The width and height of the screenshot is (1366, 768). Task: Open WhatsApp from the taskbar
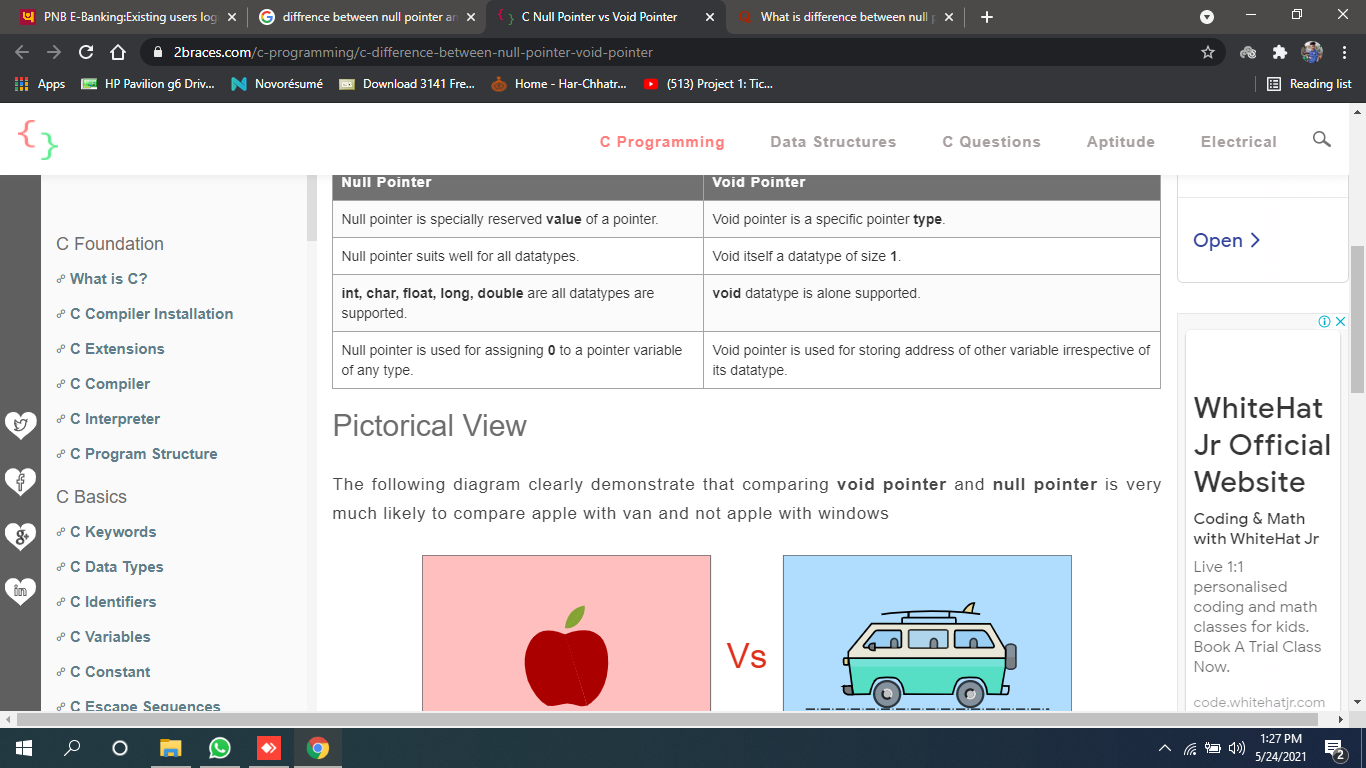pos(220,748)
